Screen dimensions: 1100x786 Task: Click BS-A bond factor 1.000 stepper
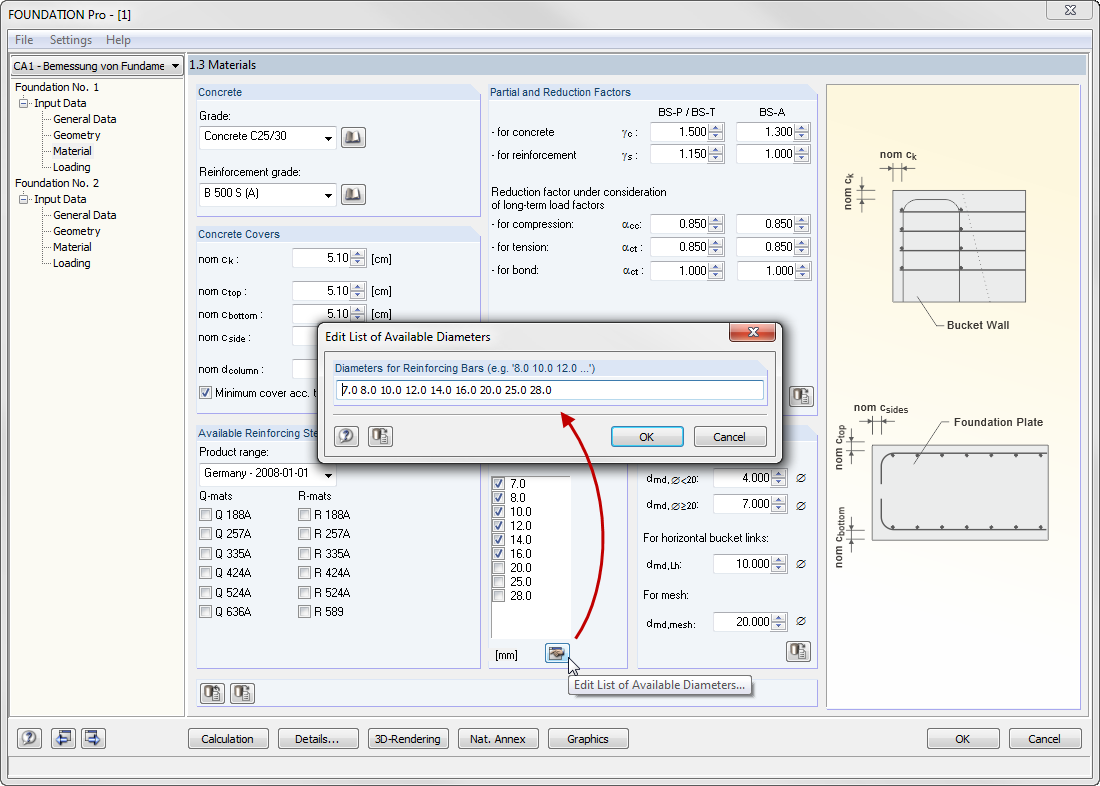(803, 271)
